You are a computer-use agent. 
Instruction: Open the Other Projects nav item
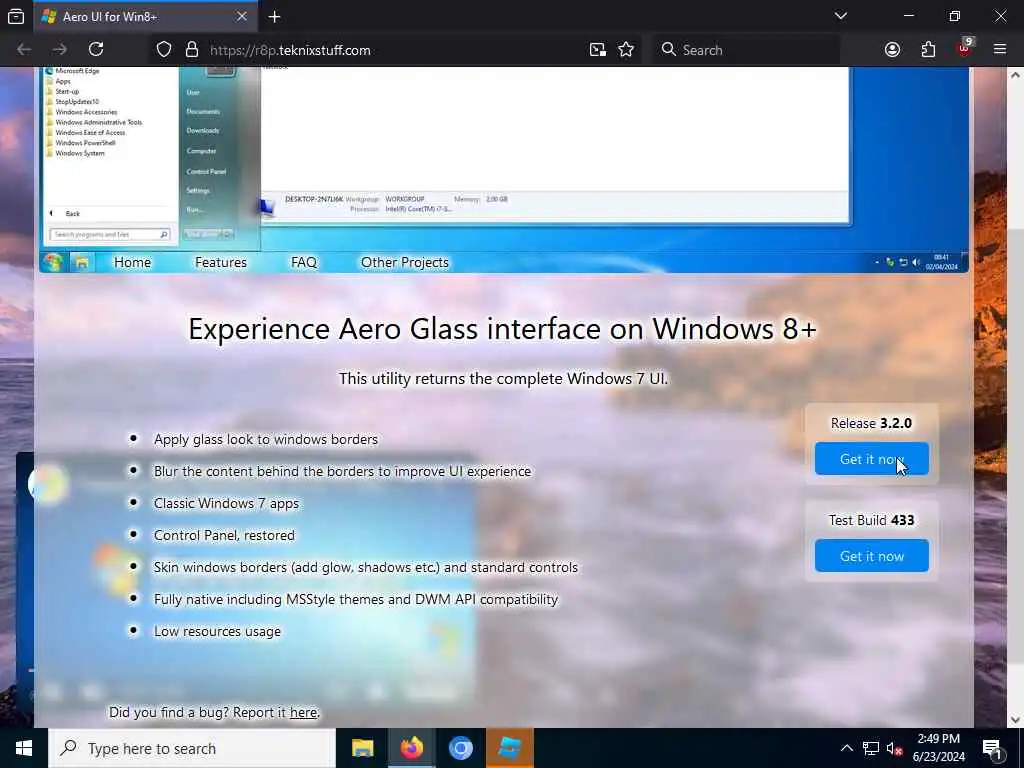(405, 263)
